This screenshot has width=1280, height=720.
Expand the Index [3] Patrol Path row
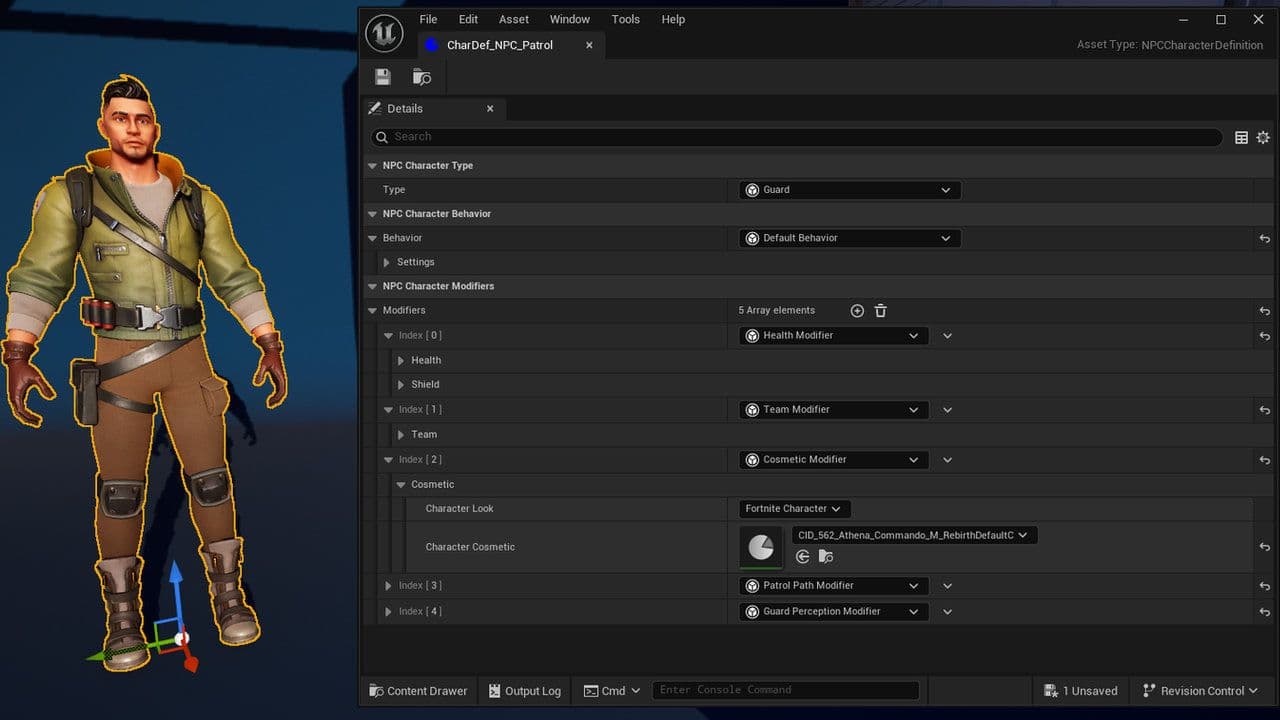point(388,586)
